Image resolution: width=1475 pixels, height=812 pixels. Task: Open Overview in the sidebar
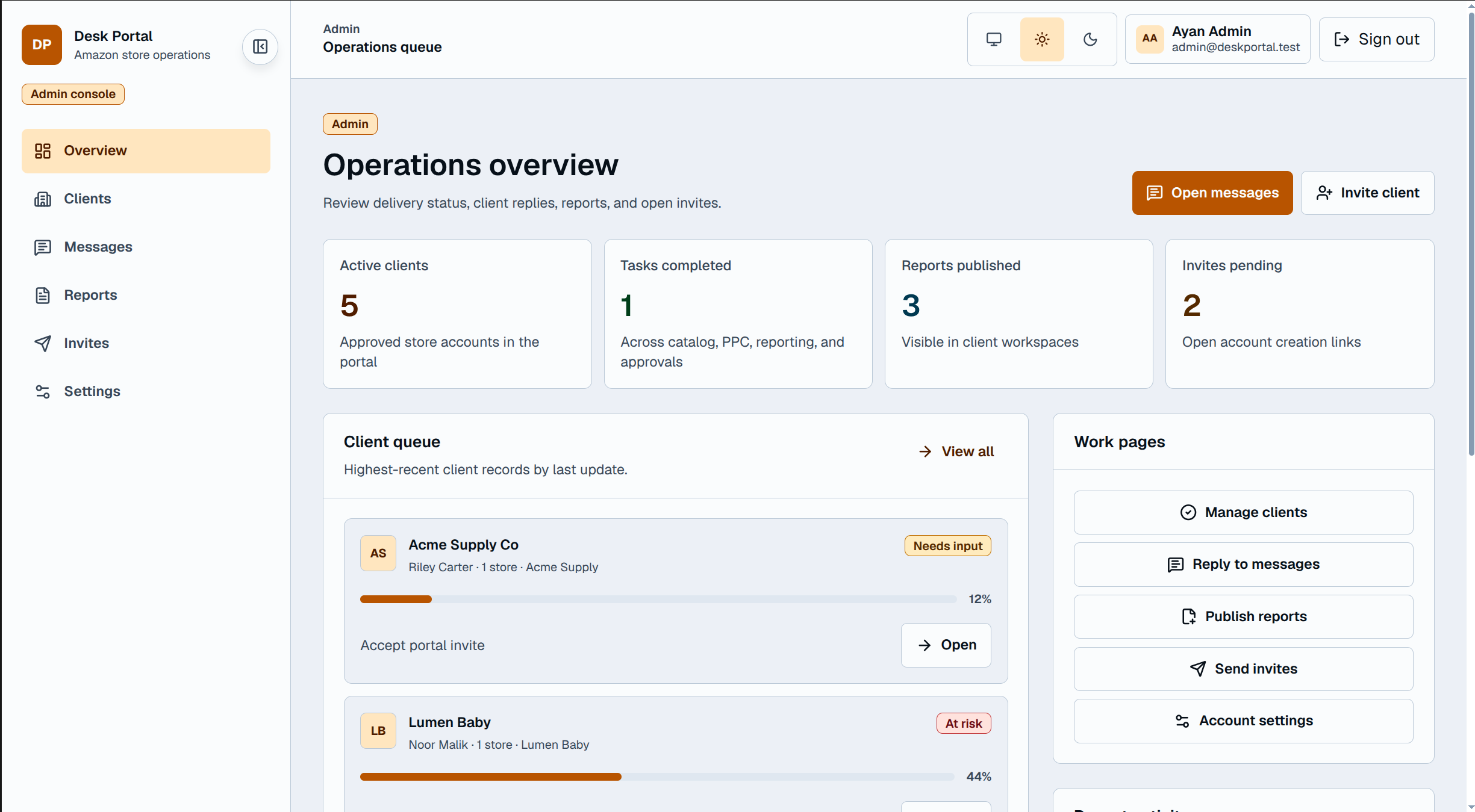(146, 150)
